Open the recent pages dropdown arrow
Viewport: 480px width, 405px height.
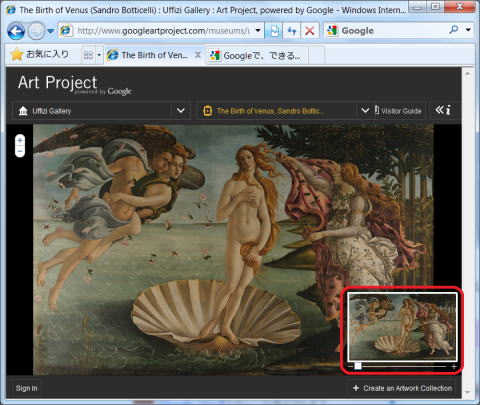click(x=50, y=31)
